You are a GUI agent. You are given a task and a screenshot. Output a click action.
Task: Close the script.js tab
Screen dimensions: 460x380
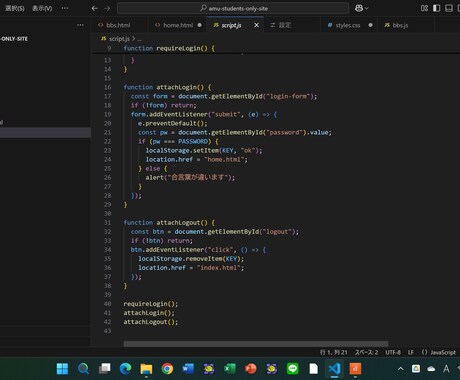(x=256, y=25)
